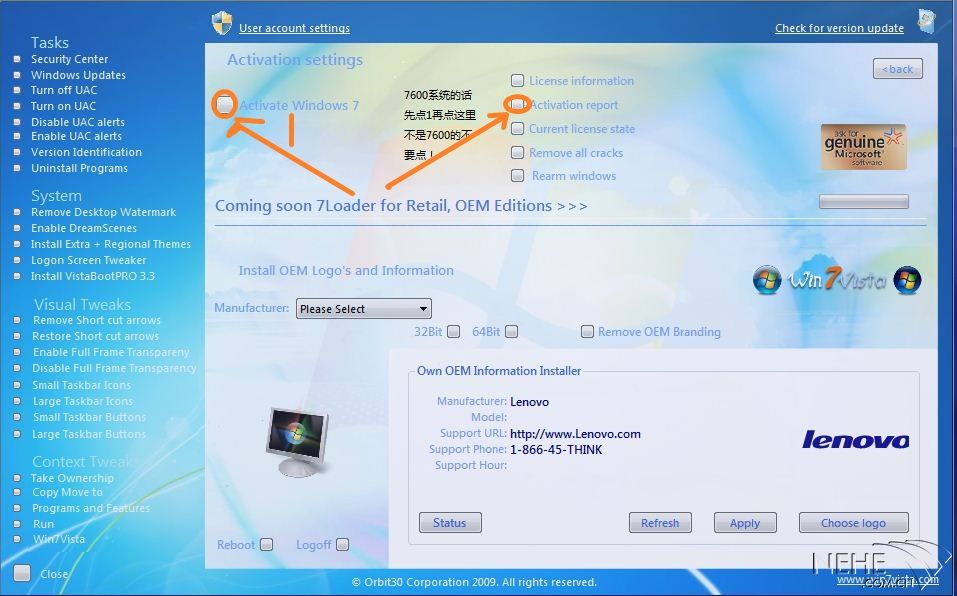Open User account settings link
This screenshot has height=596, width=957.
pyautogui.click(x=294, y=28)
